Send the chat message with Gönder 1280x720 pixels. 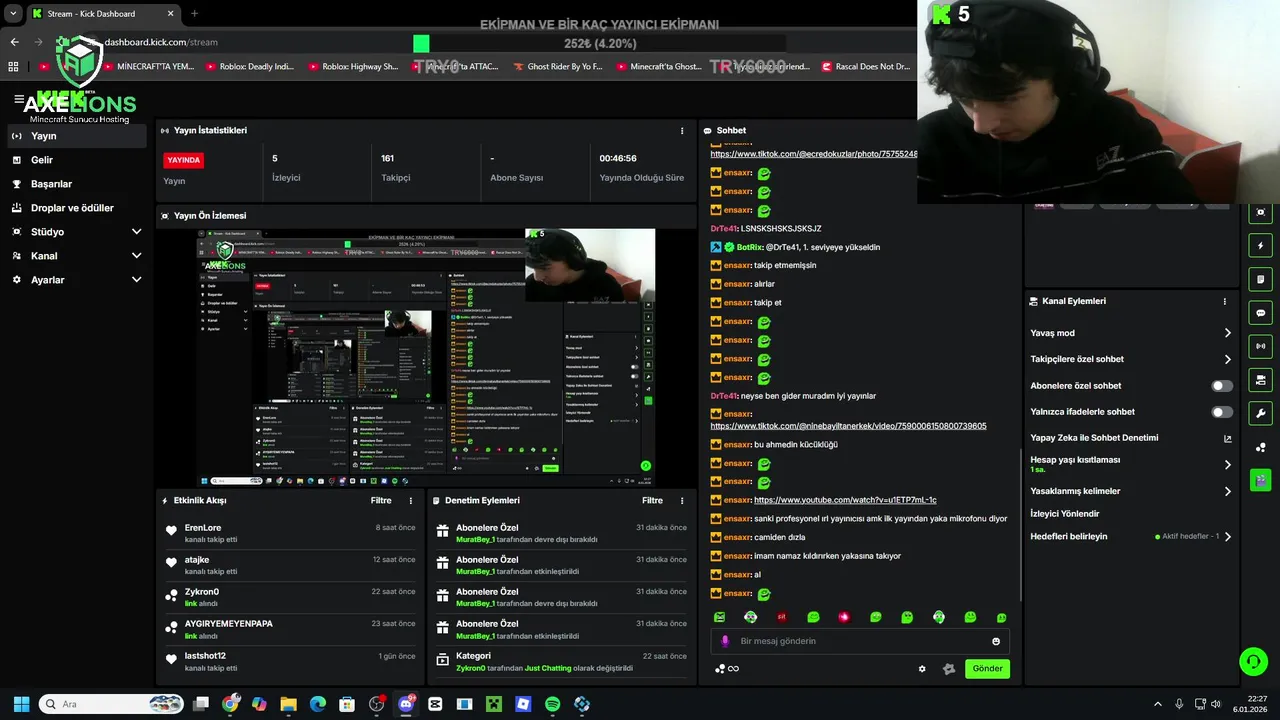coord(987,669)
